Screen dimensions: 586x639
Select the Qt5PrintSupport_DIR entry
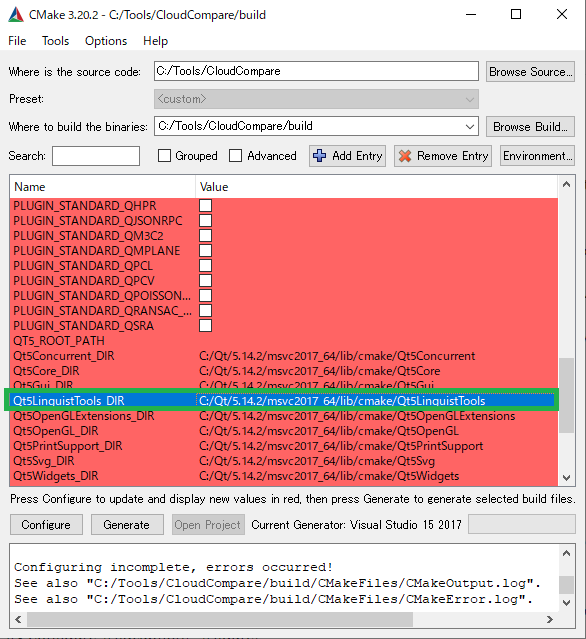click(x=67, y=446)
